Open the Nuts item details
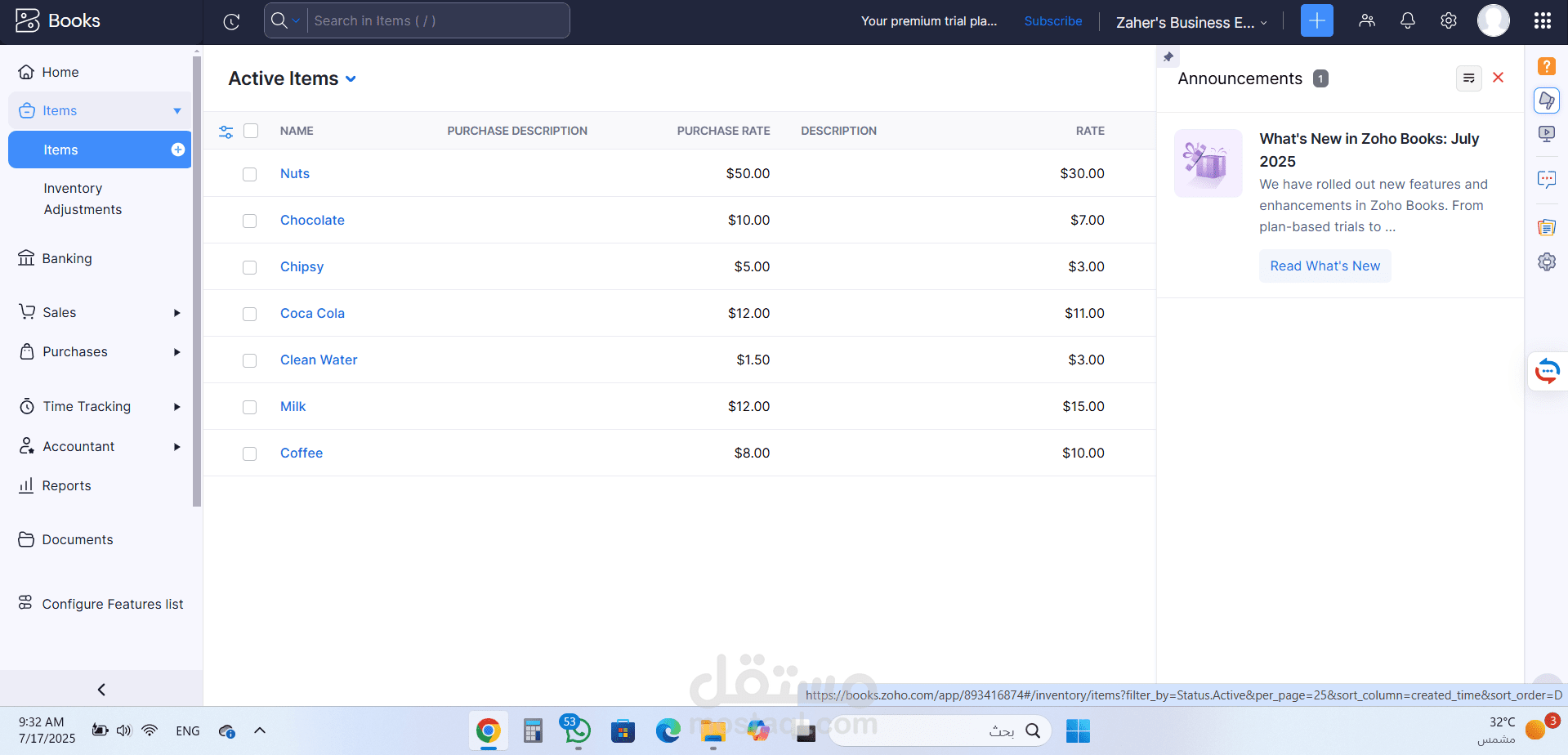This screenshot has height=755, width=1568. coord(295,173)
